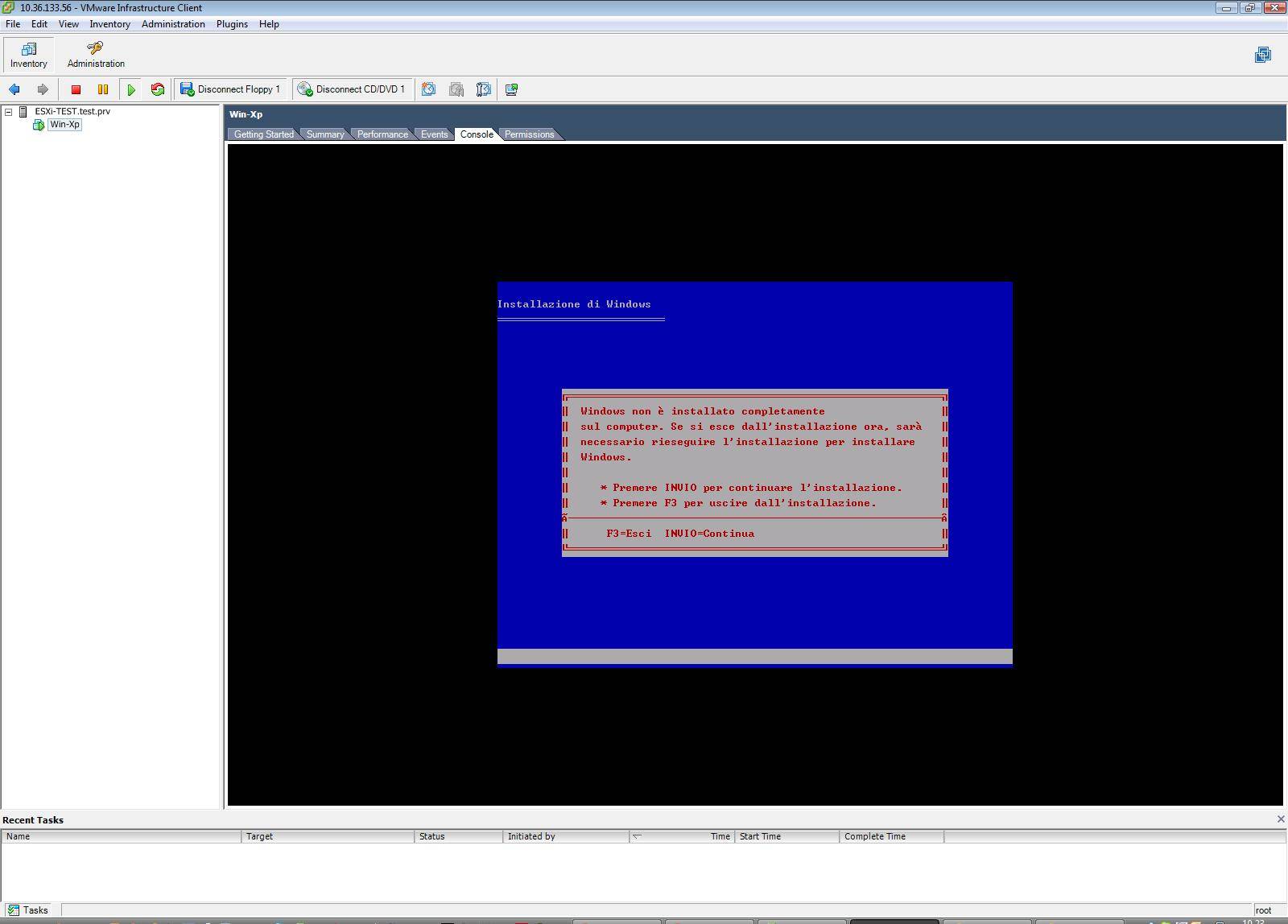Suspend the VM with the pause icon

coord(103,89)
